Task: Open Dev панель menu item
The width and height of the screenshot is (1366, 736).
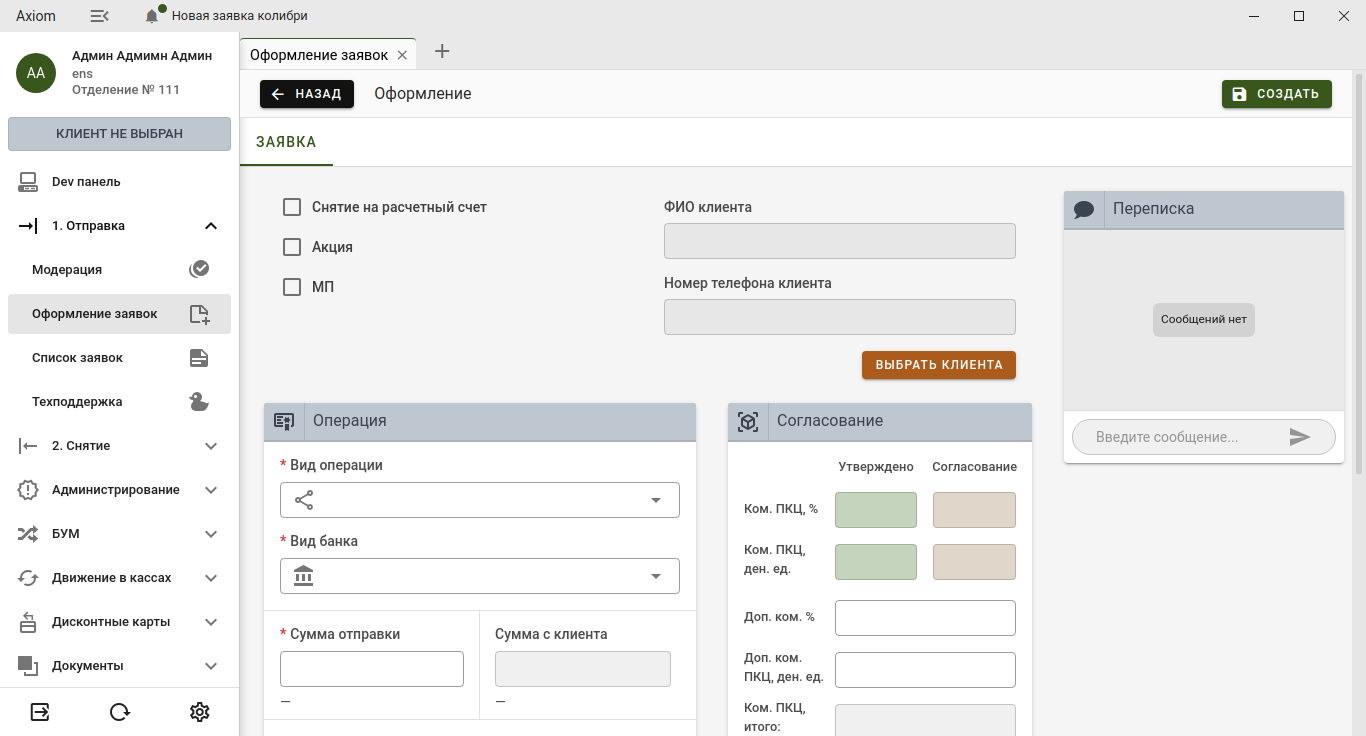Action: coord(119,182)
